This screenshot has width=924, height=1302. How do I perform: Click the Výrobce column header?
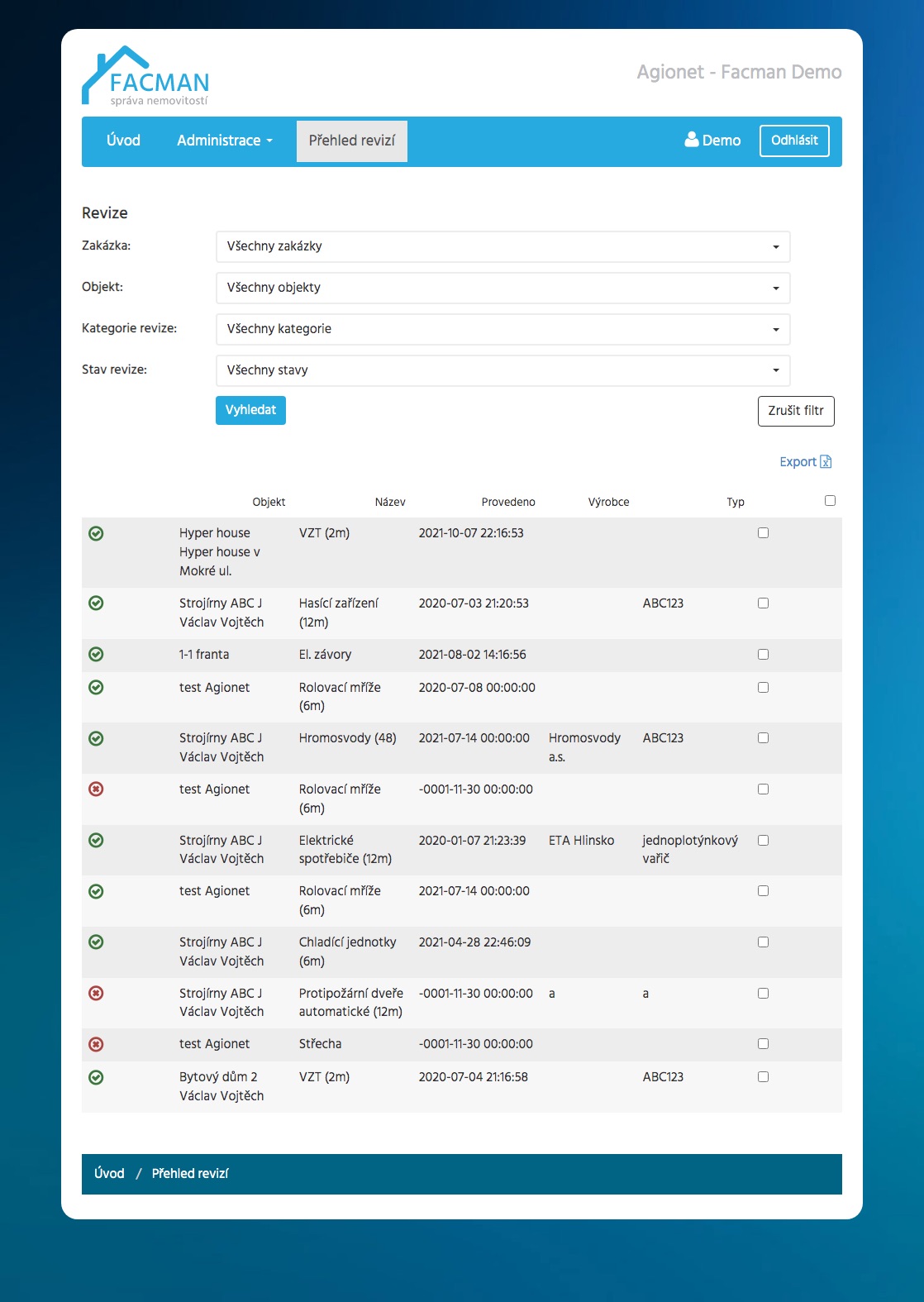tap(608, 502)
